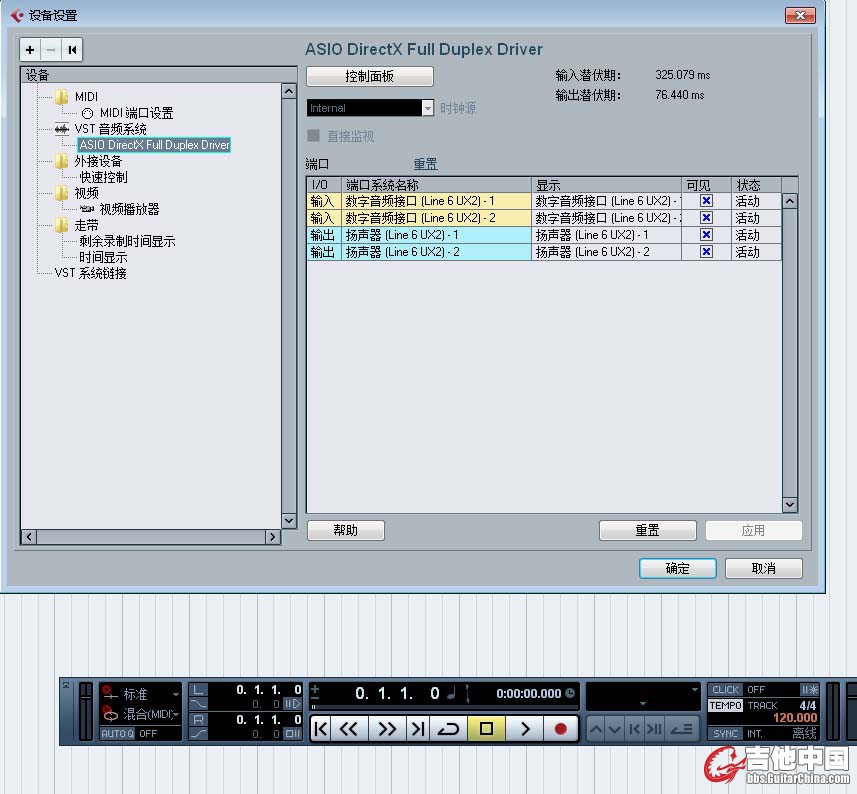
Task: Toggle visibility of input port Line 6 UX2 - 2
Action: pos(706,218)
